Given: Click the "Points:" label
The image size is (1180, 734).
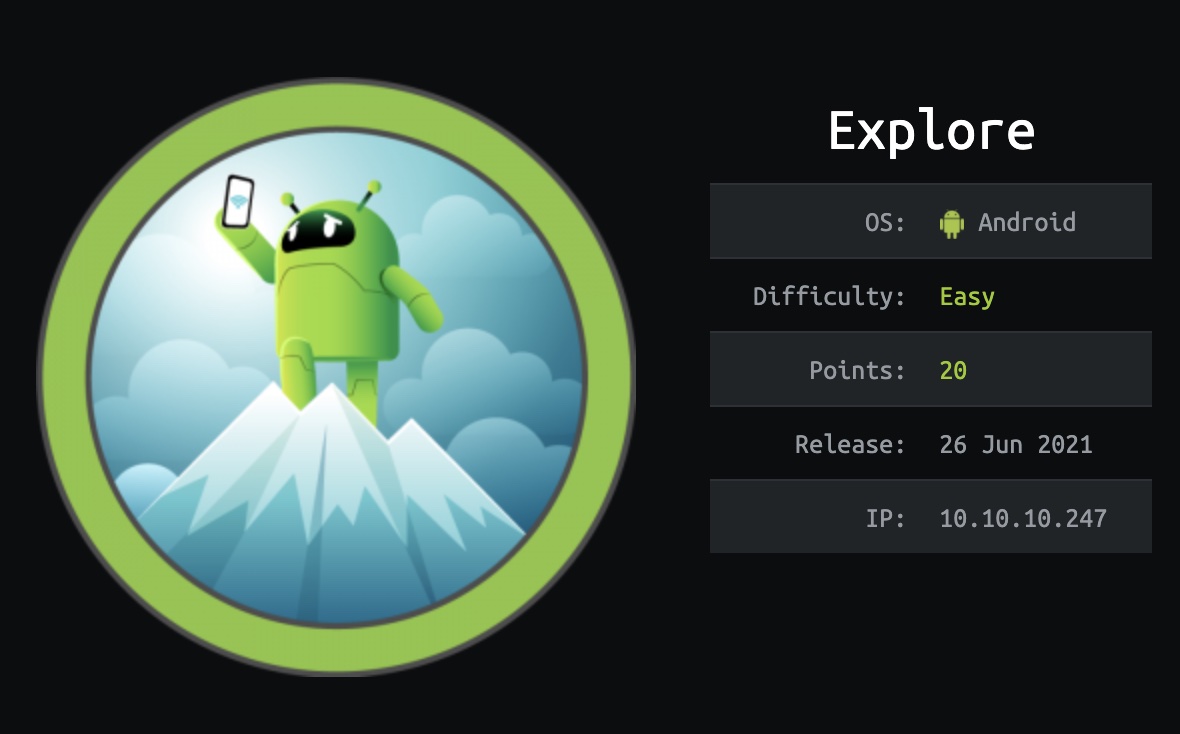Looking at the screenshot, I should click(x=857, y=370).
